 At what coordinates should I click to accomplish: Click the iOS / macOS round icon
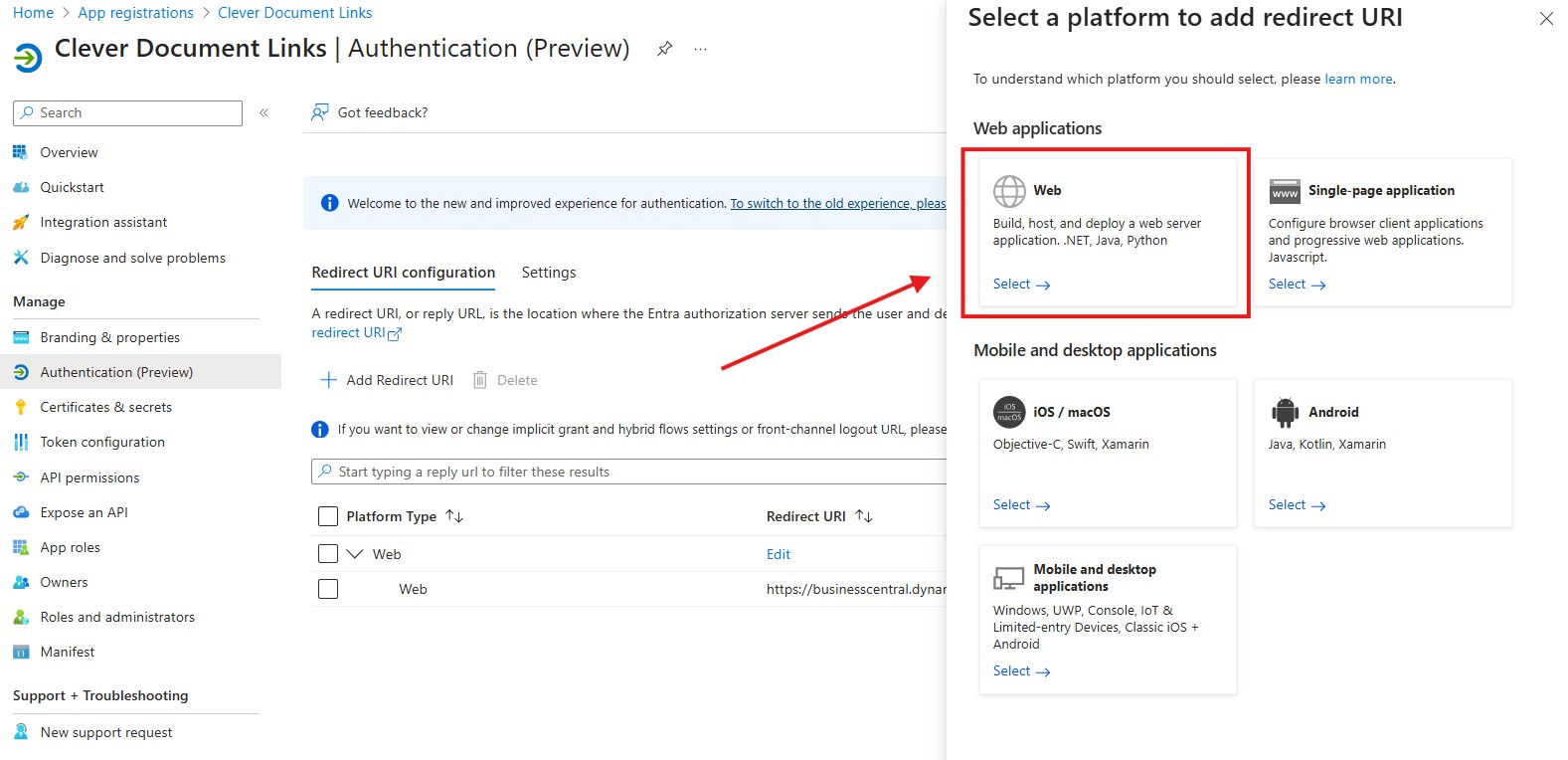(1009, 412)
